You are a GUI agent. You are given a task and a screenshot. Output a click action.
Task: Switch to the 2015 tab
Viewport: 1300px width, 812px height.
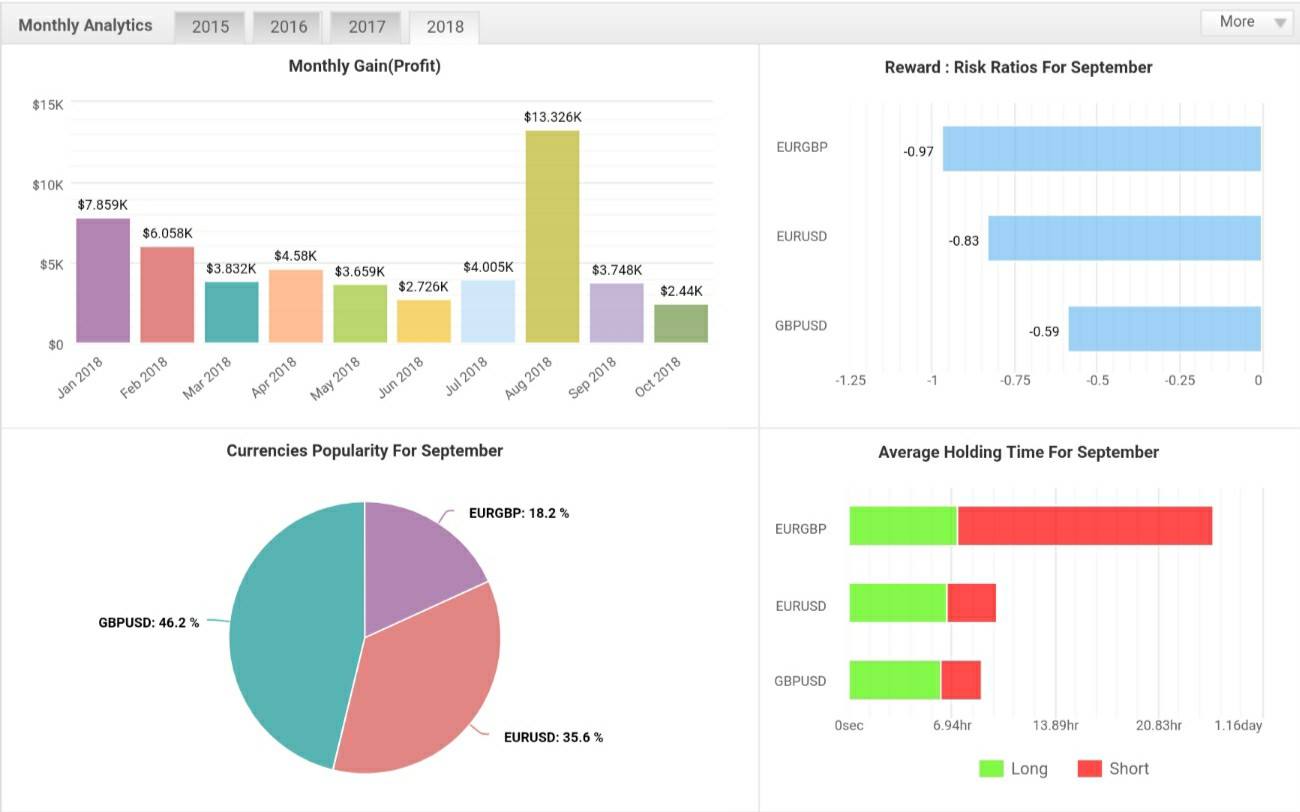(210, 27)
